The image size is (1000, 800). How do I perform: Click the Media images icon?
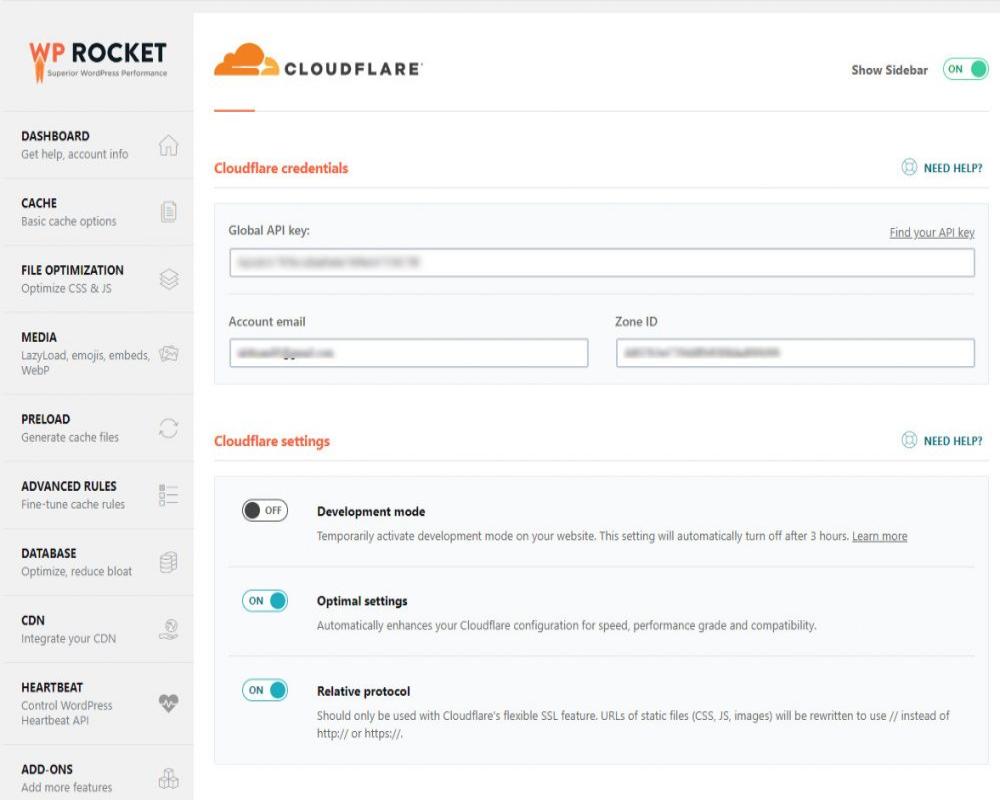[x=169, y=354]
